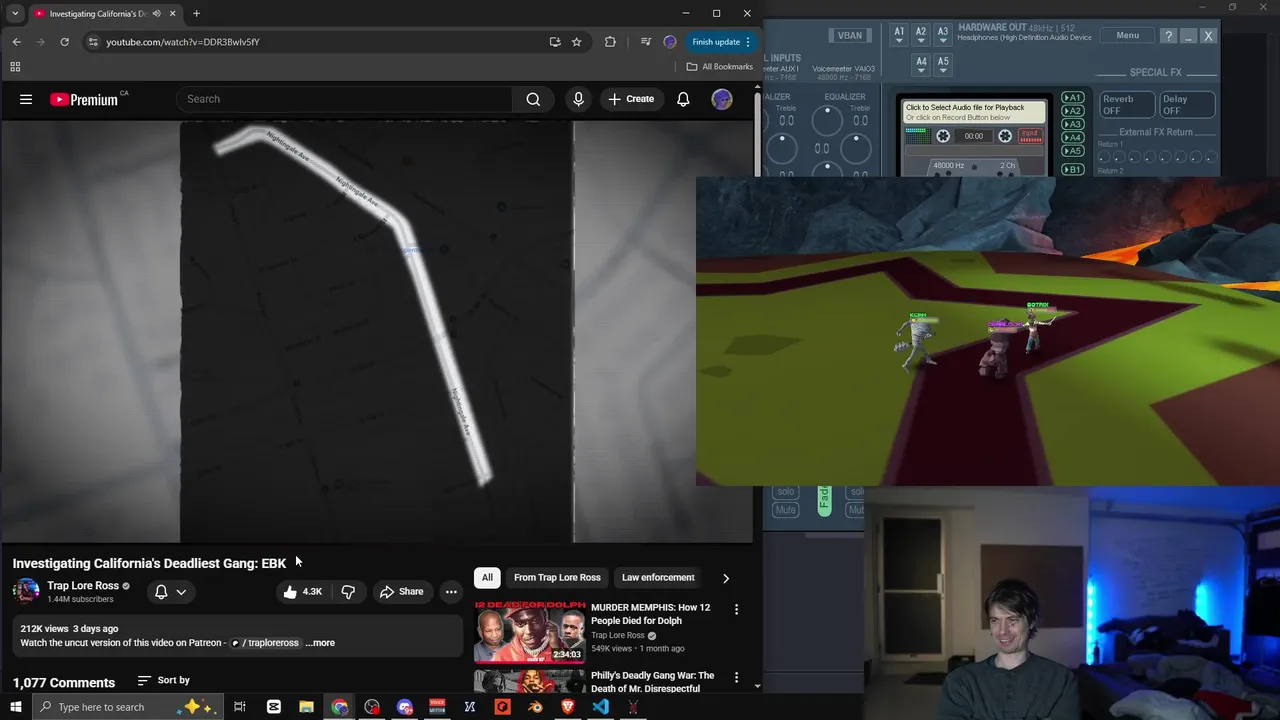The width and height of the screenshot is (1280, 720).
Task: Click Finish update button in Chrome
Action: (722, 42)
